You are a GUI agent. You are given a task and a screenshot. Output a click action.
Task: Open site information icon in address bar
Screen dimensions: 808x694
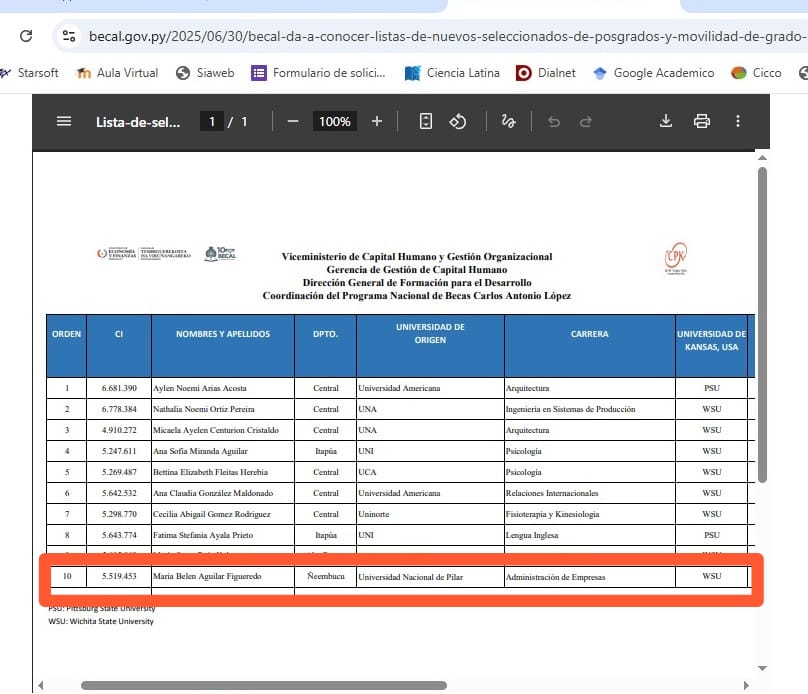coord(69,36)
